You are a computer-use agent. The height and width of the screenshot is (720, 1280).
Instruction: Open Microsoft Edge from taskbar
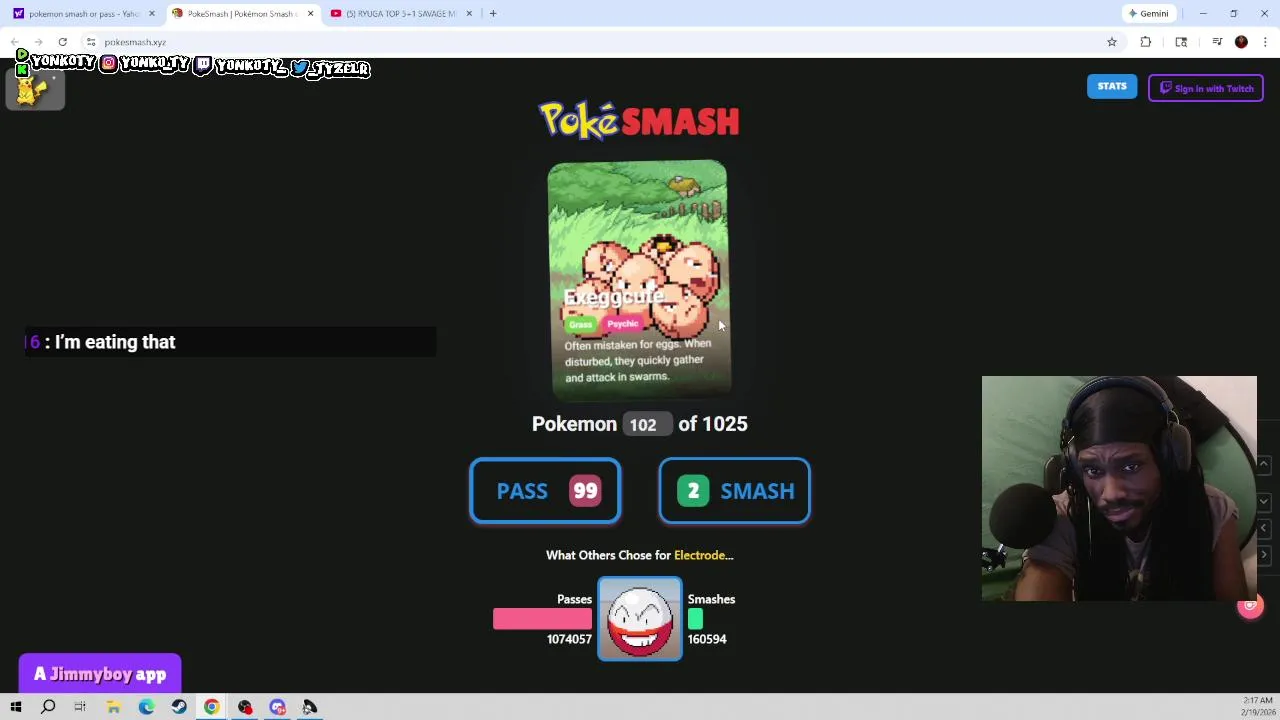[x=146, y=707]
